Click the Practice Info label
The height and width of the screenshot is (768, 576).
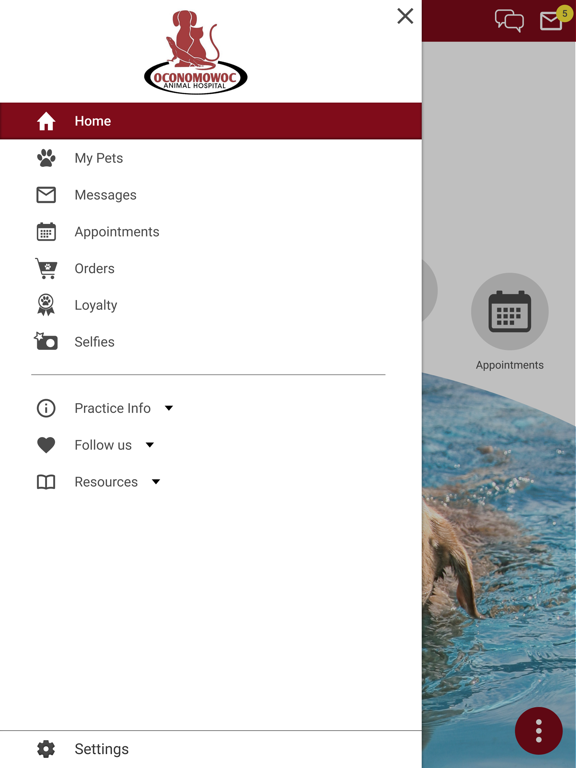[112, 408]
